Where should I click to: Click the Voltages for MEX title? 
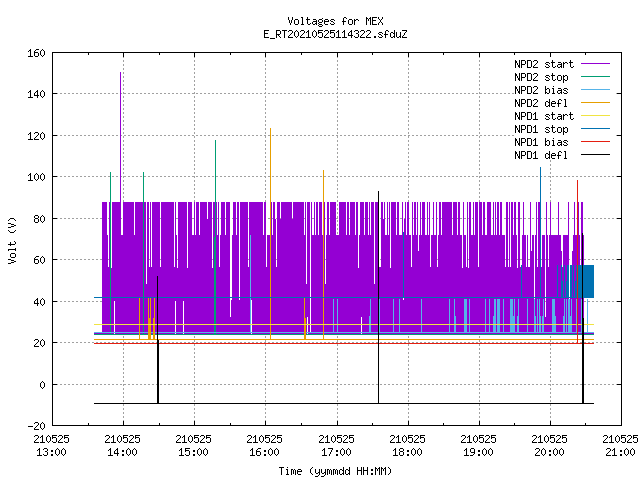335,21
